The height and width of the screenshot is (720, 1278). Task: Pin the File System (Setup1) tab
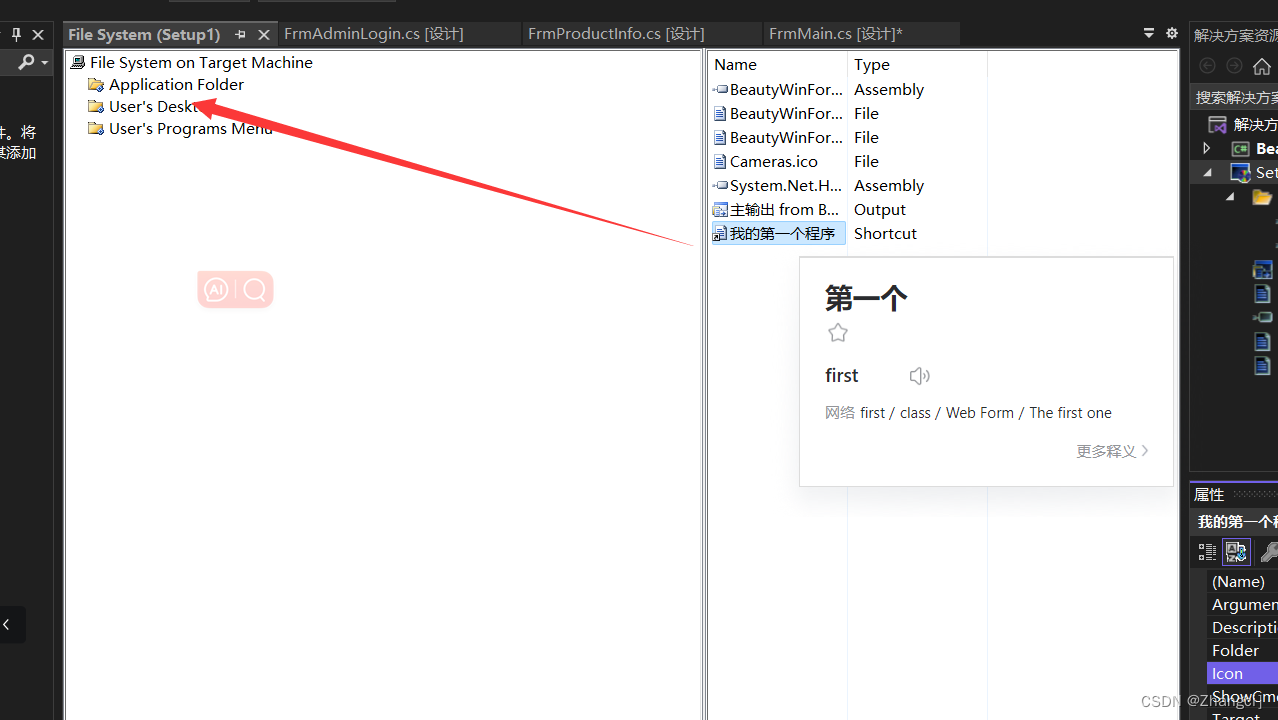point(240,34)
